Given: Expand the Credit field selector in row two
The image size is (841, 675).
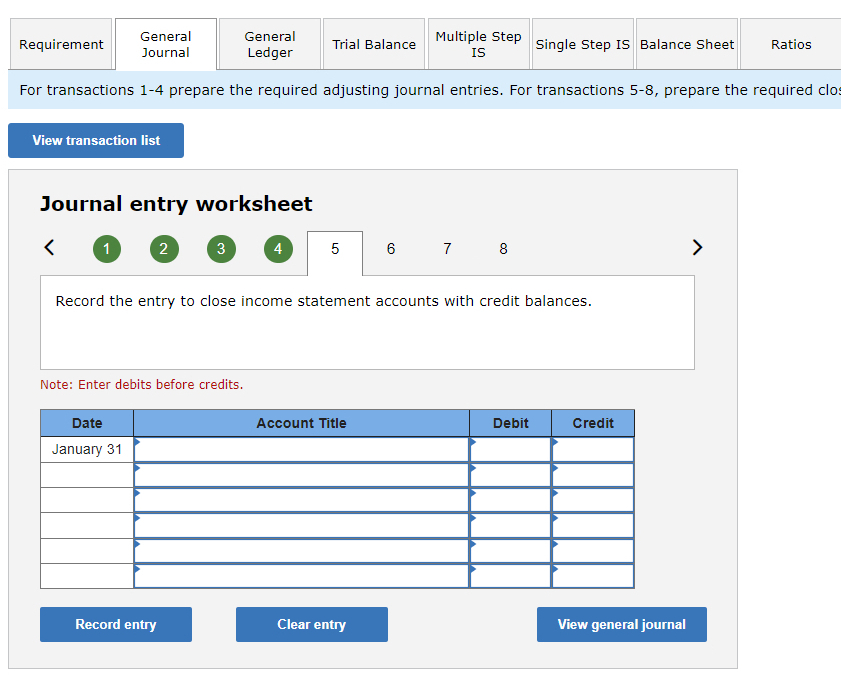Looking at the screenshot, I should [x=555, y=469].
